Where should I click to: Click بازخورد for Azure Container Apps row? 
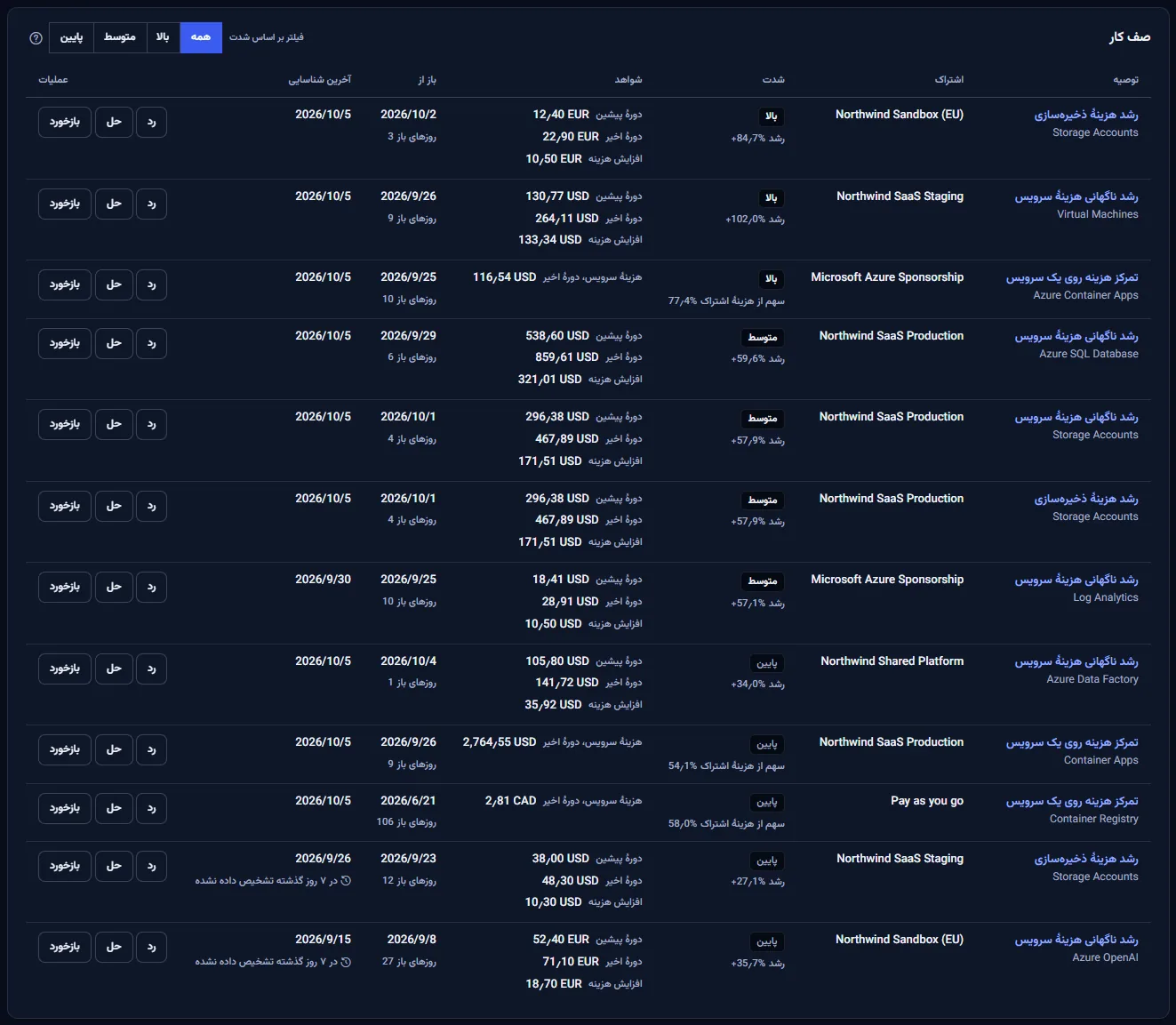click(65, 285)
